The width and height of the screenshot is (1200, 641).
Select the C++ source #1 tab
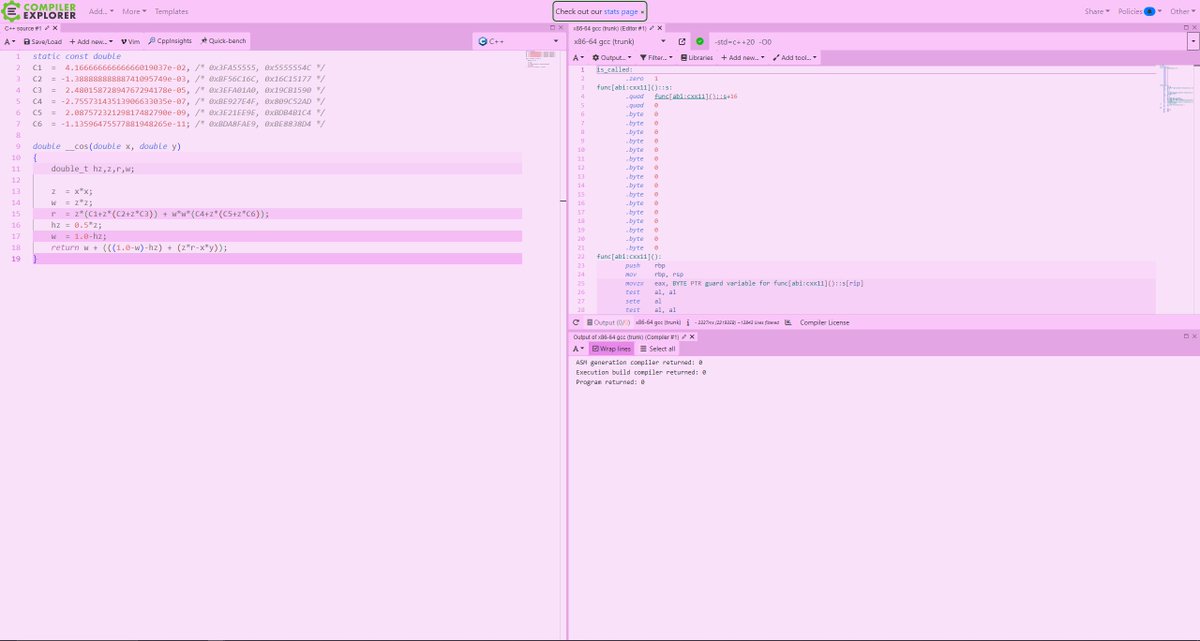pyautogui.click(x=21, y=28)
